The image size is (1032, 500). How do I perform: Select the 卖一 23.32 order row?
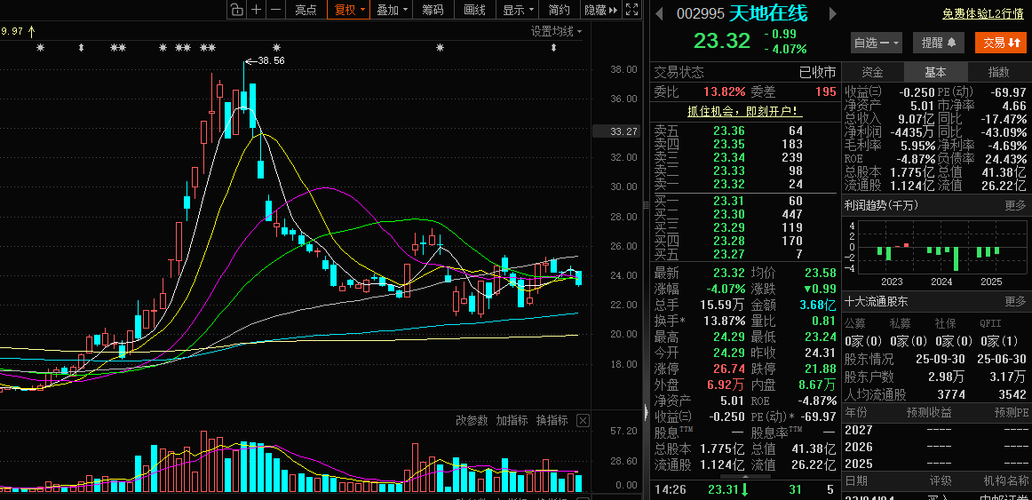pos(744,184)
